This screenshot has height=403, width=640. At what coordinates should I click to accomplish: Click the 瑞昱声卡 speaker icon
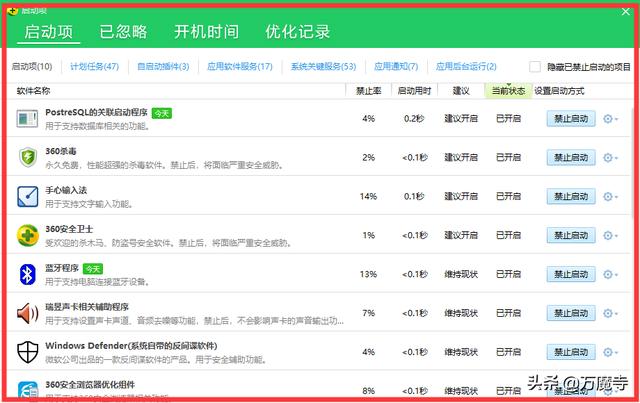27,314
